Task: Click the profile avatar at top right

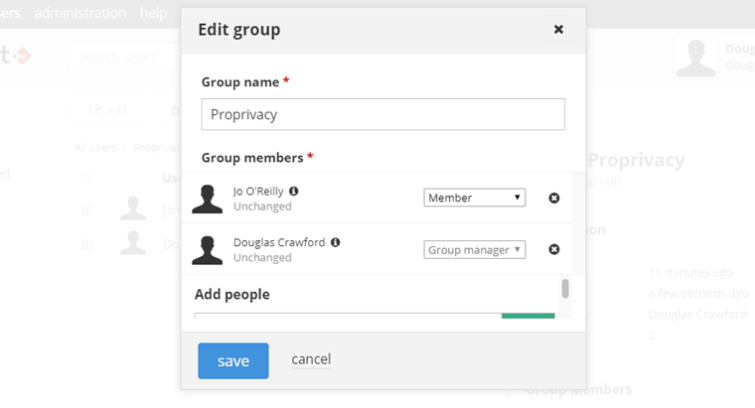Action: tap(696, 58)
